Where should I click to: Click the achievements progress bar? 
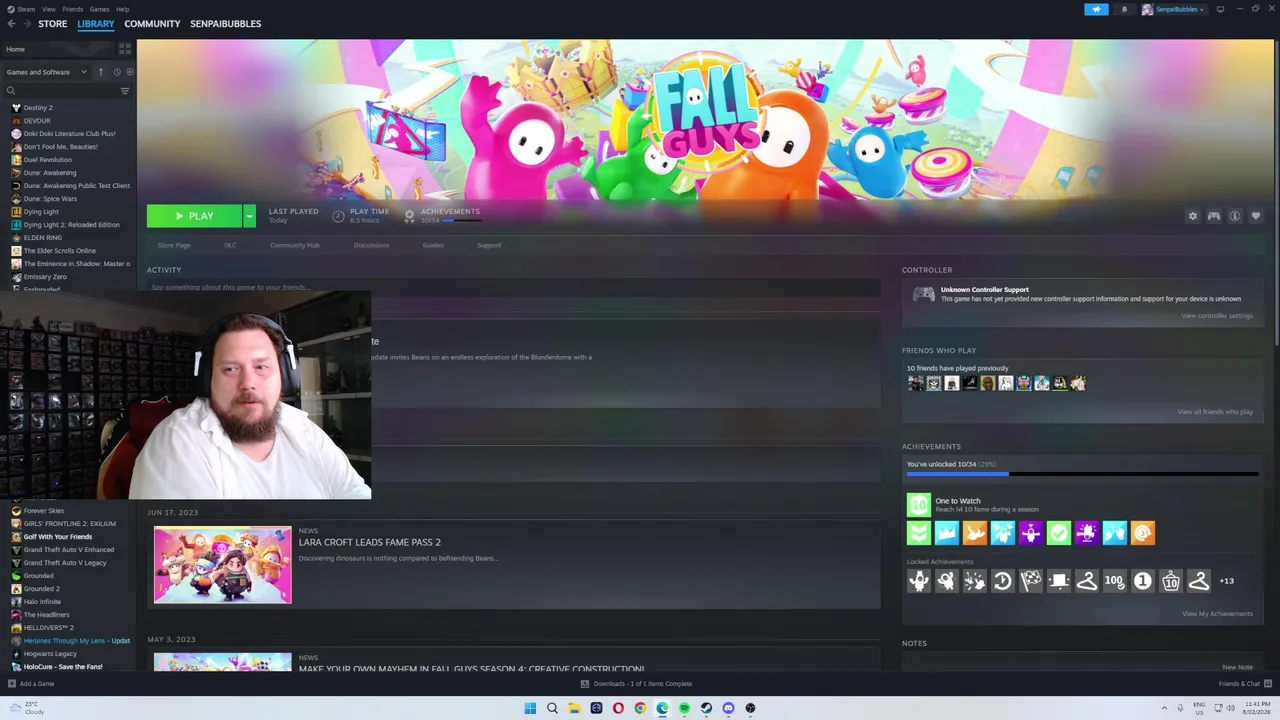coord(1082,474)
